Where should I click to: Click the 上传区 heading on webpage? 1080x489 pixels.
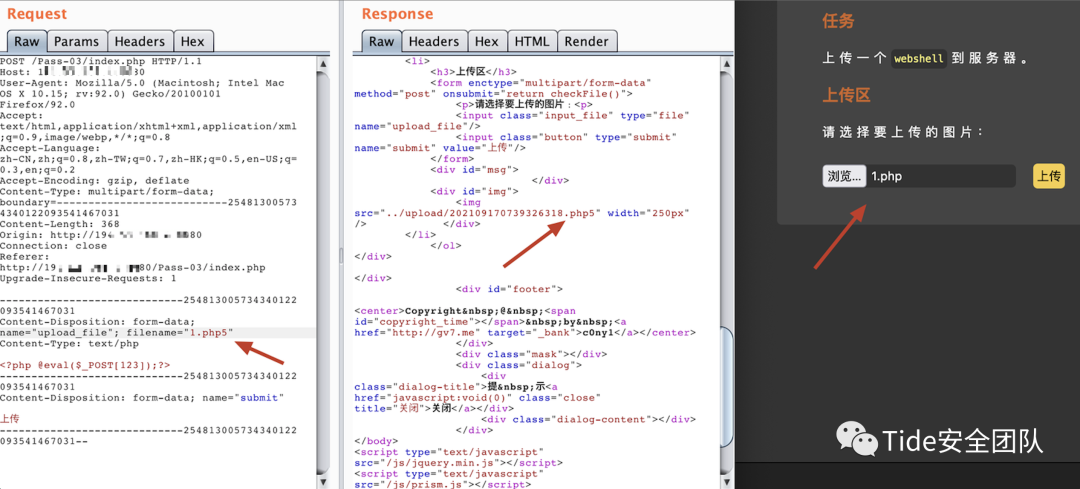click(x=847, y=95)
